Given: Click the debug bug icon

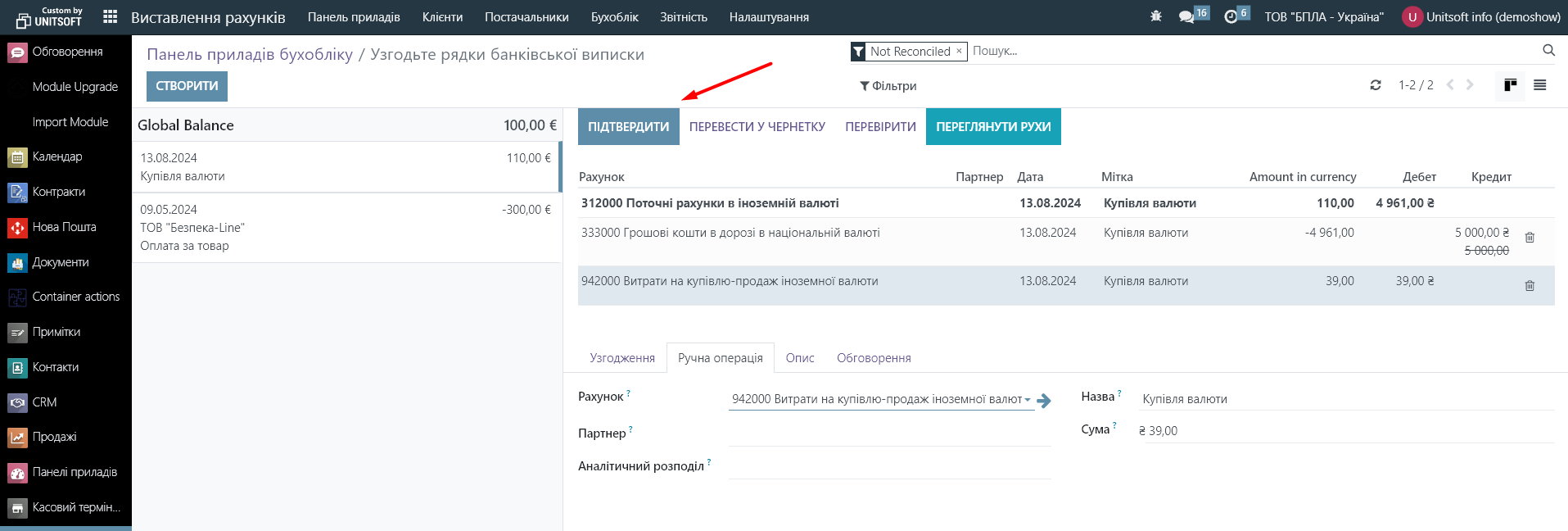Looking at the screenshot, I should (1155, 16).
